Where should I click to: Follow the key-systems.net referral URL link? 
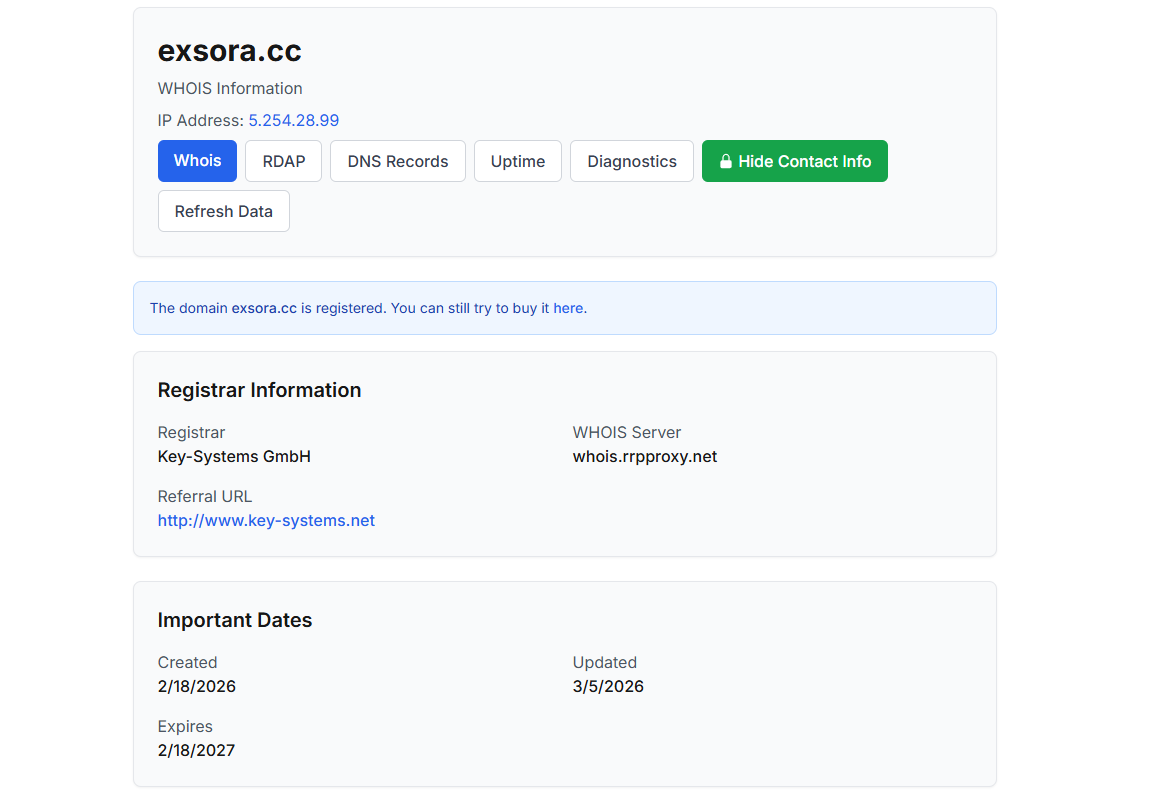point(266,521)
